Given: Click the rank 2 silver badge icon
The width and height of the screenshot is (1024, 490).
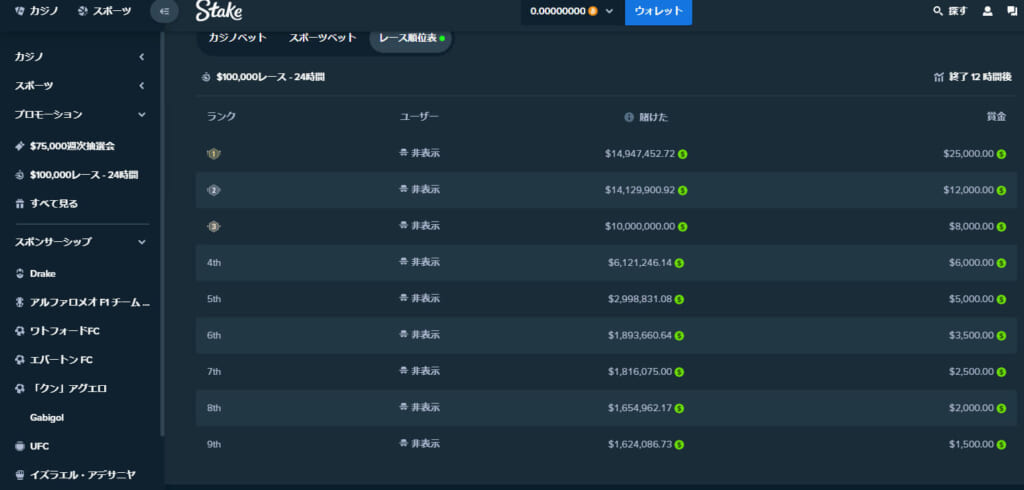Looking at the screenshot, I should coord(214,190).
